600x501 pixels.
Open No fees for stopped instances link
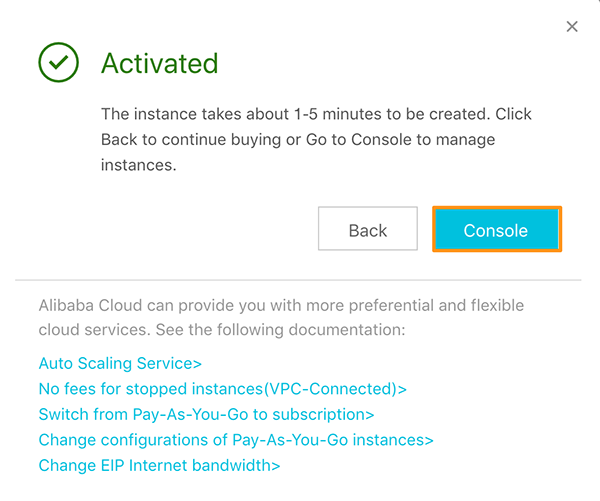[x=223, y=389]
